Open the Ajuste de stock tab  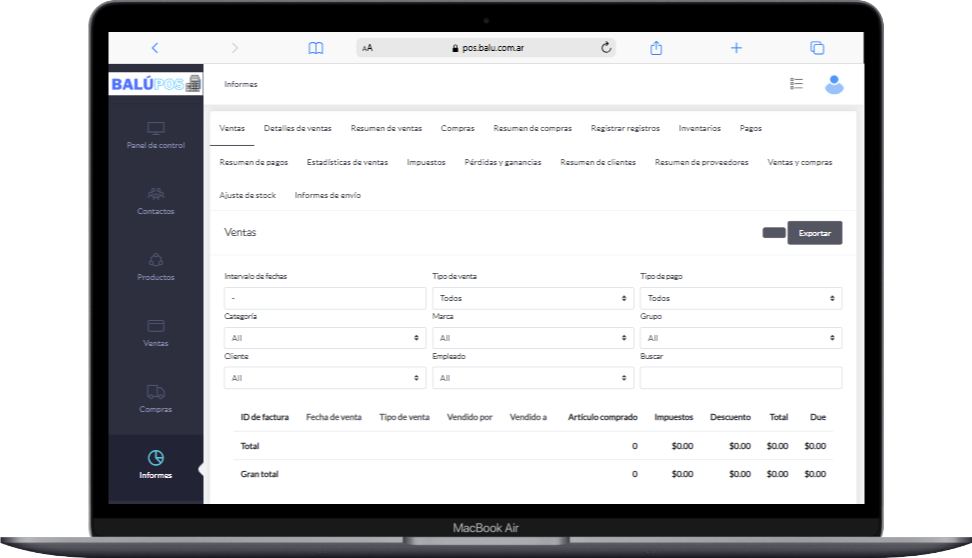click(x=247, y=195)
